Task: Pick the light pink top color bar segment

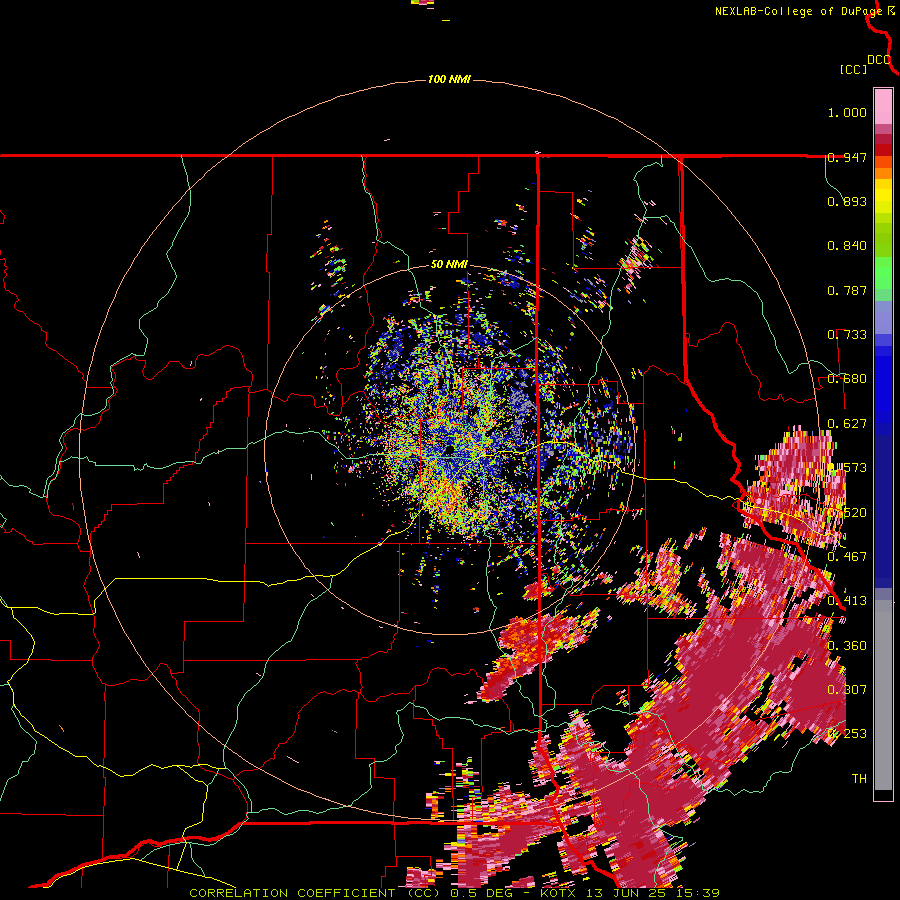Action: tap(883, 107)
